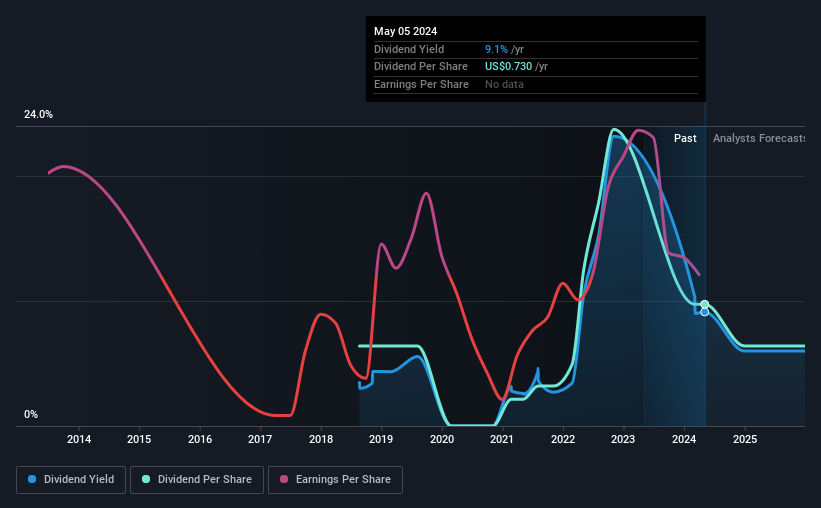
Task: Click the 2017 x-axis year label
Action: [x=260, y=439]
